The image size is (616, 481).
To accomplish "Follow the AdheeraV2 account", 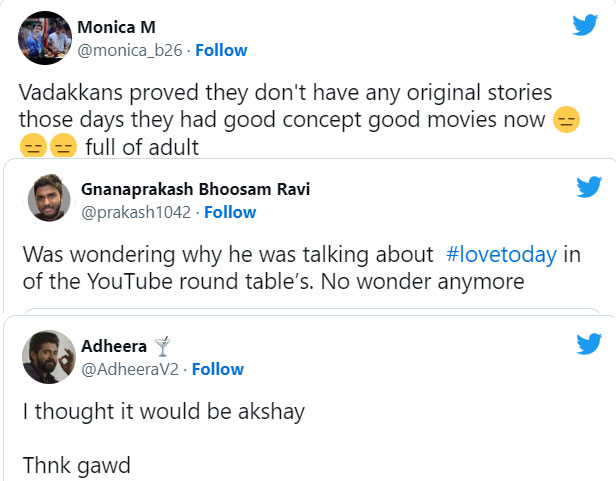I will point(218,369).
